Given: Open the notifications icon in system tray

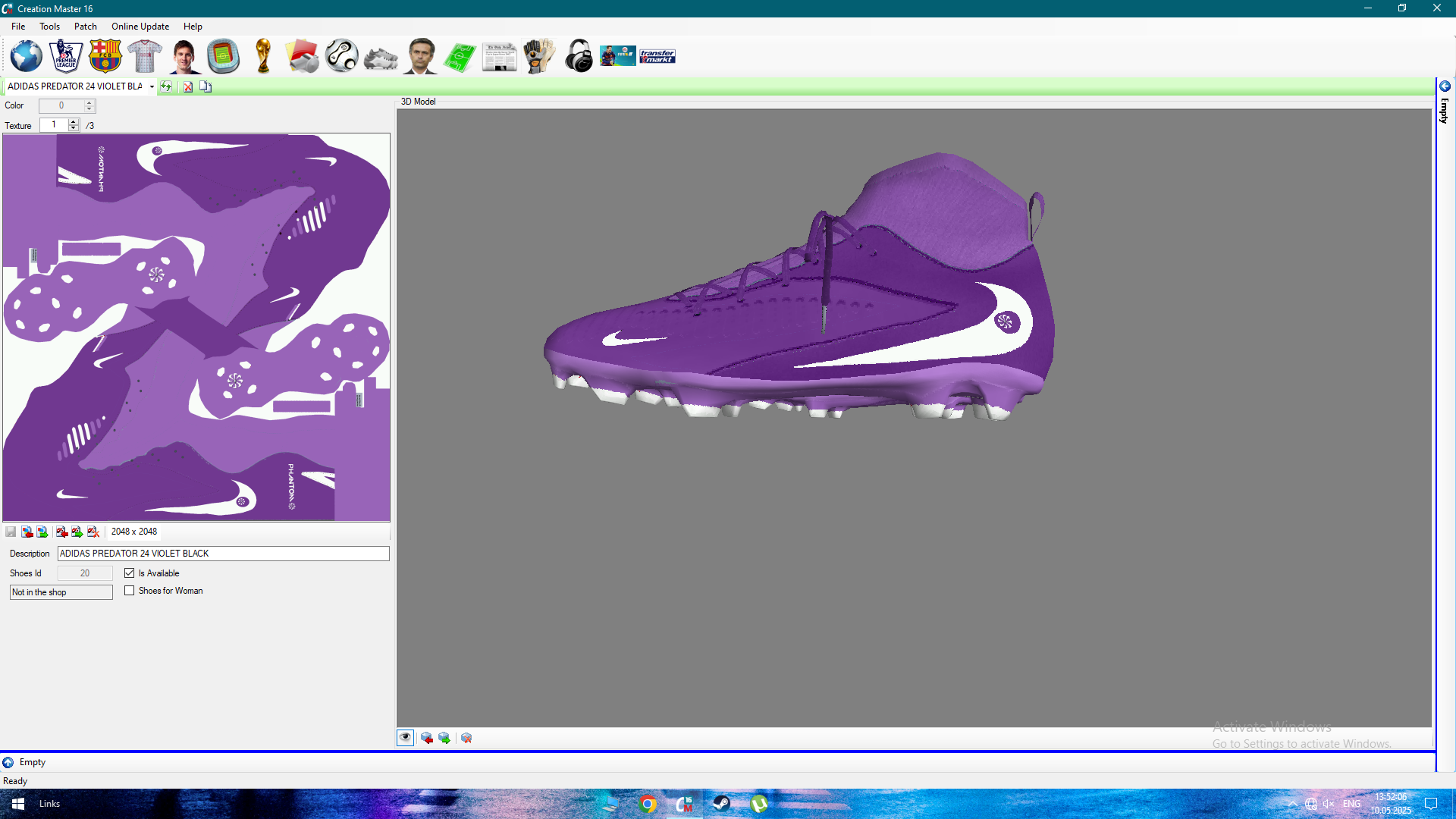Looking at the screenshot, I should (1431, 804).
